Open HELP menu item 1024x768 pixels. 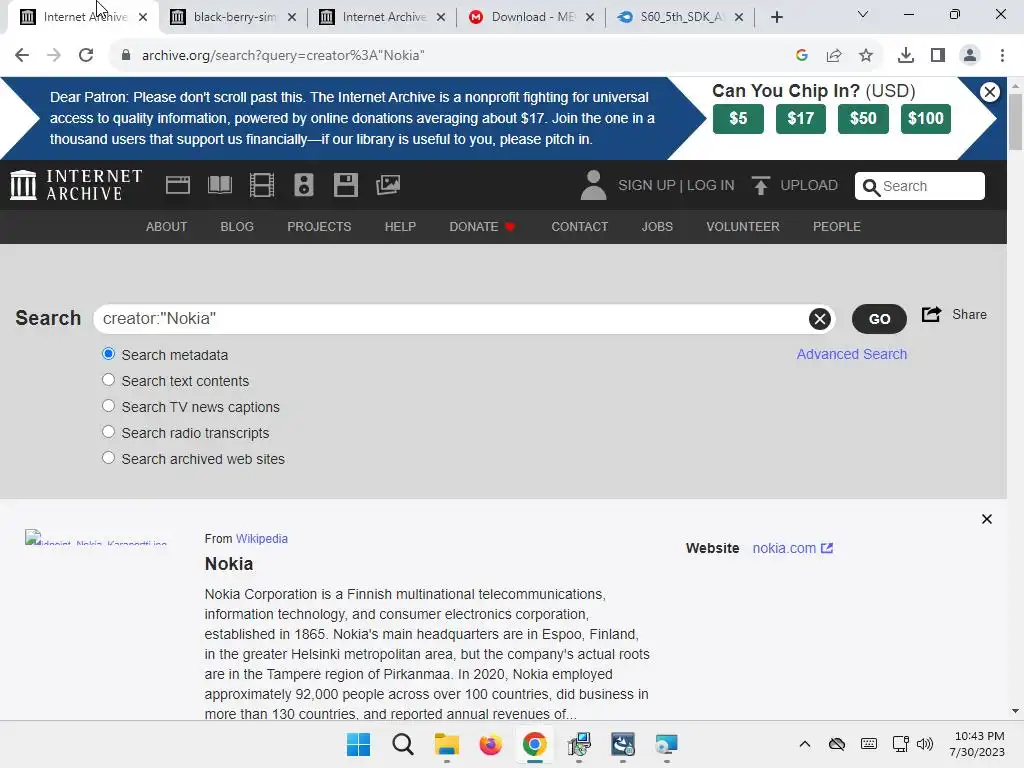[400, 227]
